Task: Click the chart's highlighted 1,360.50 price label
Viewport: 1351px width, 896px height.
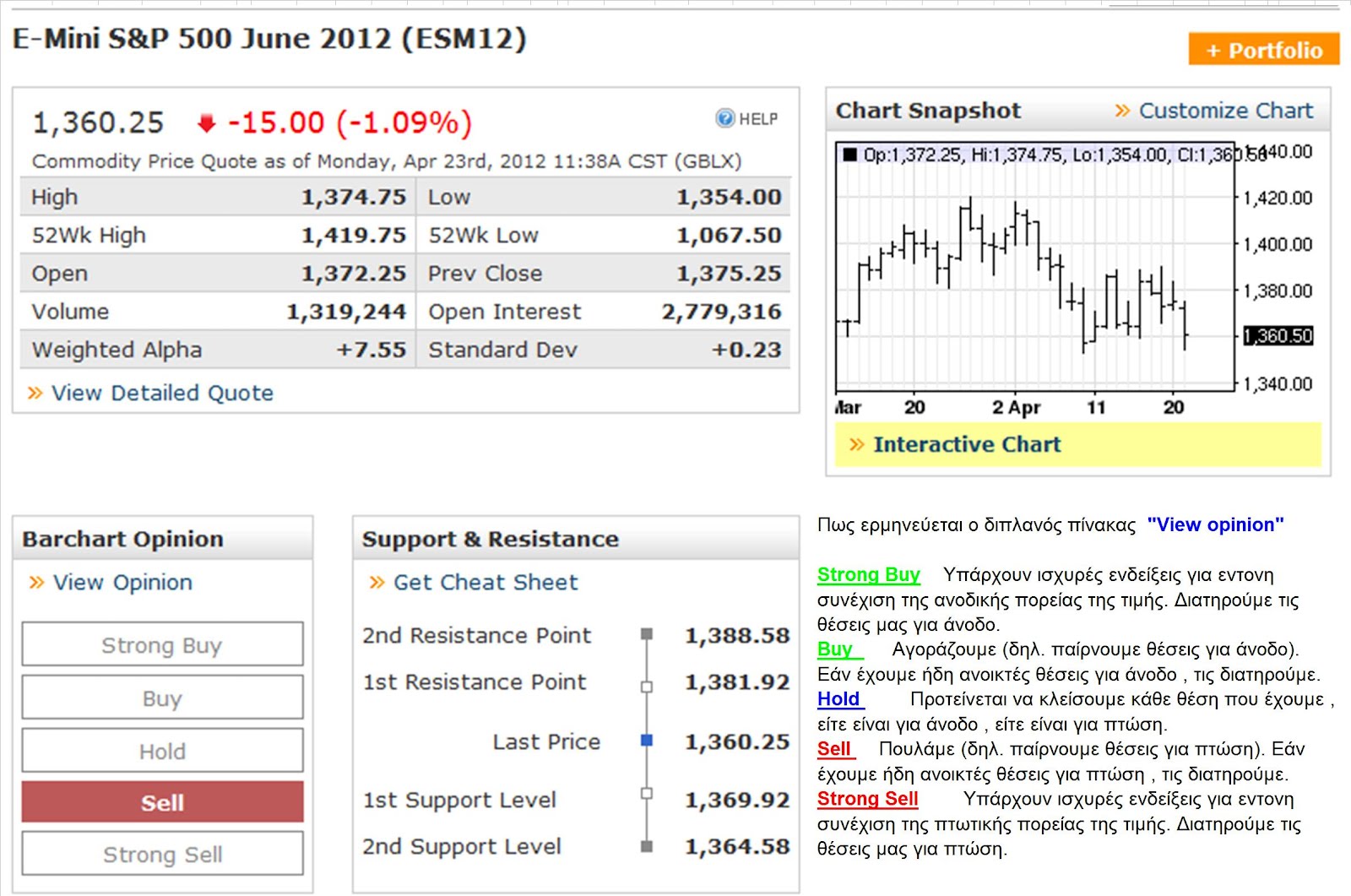Action: 1278,335
